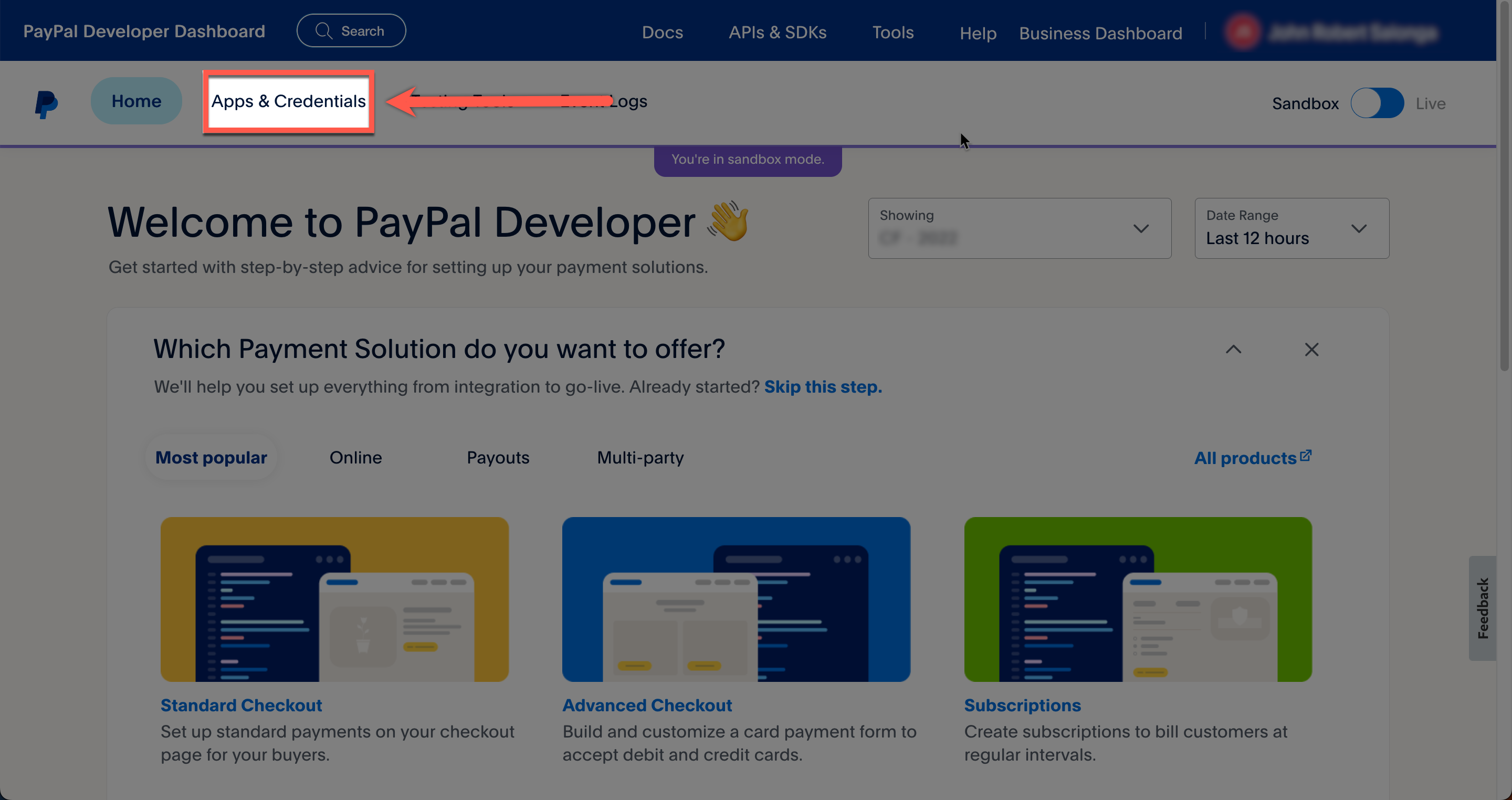Collapse the payment solution panel chevron
The width and height of the screenshot is (1512, 800).
pyautogui.click(x=1233, y=349)
